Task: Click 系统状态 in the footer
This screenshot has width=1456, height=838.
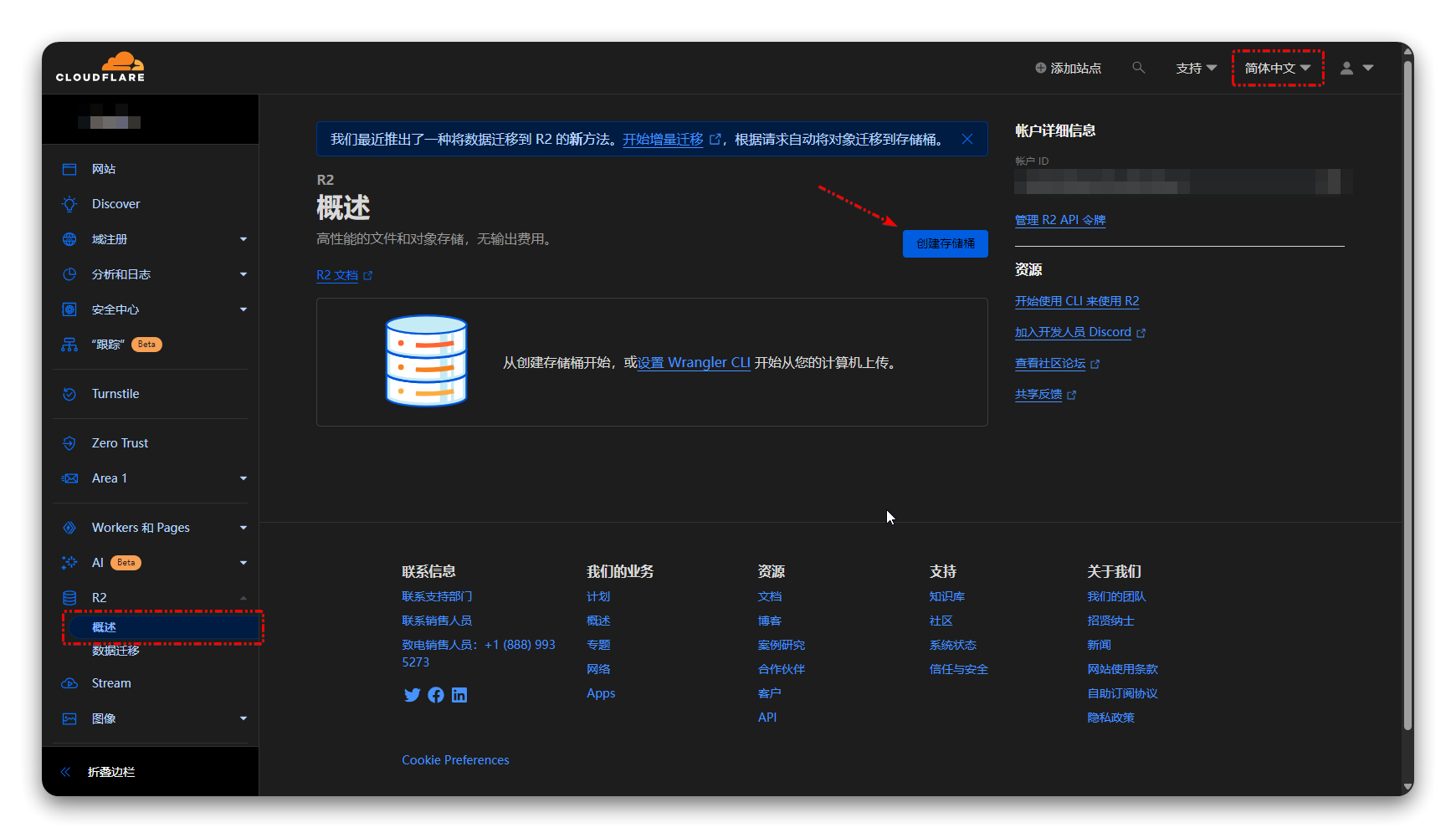Action: click(x=953, y=645)
